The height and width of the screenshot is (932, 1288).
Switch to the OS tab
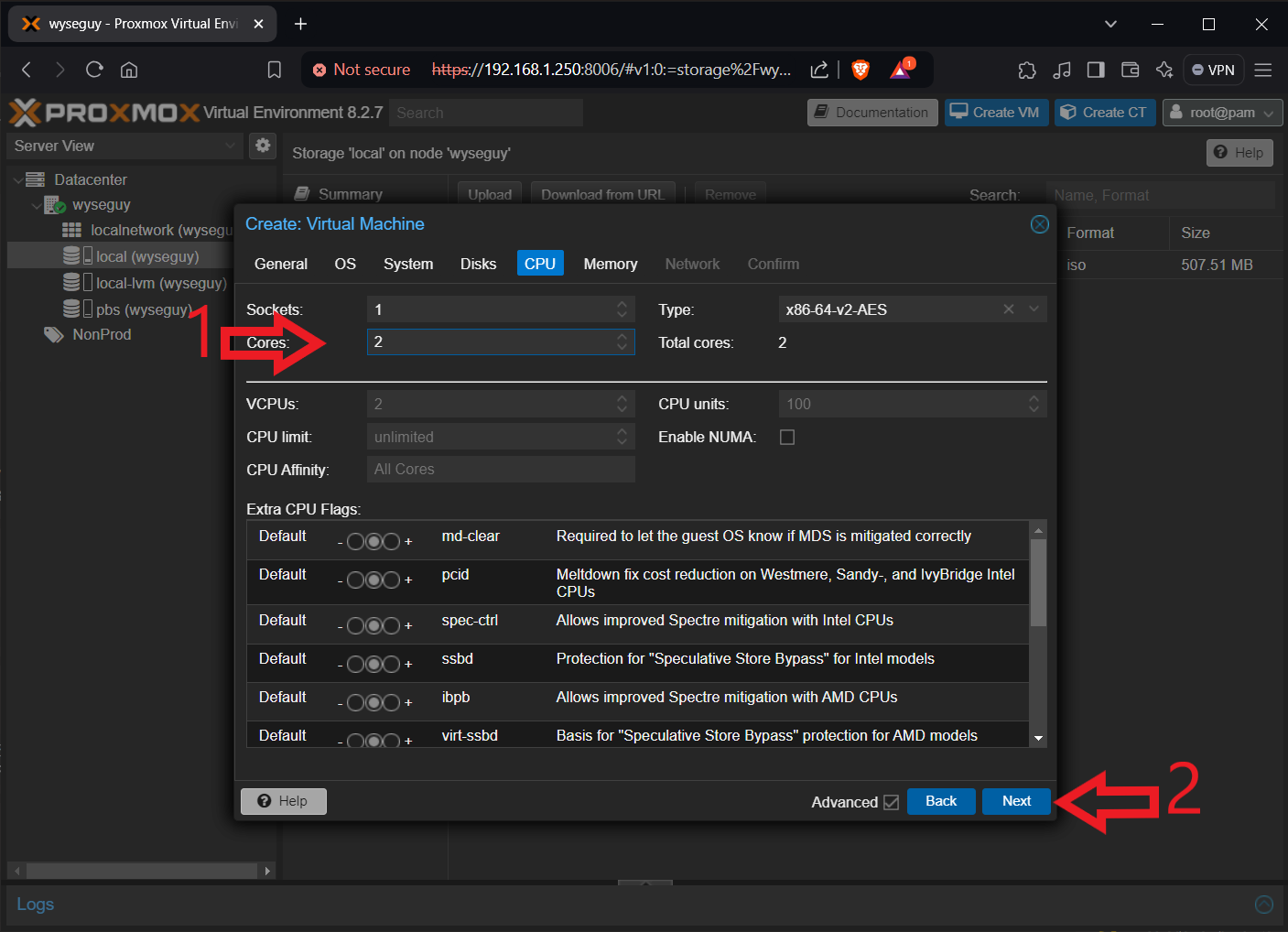pos(345,264)
